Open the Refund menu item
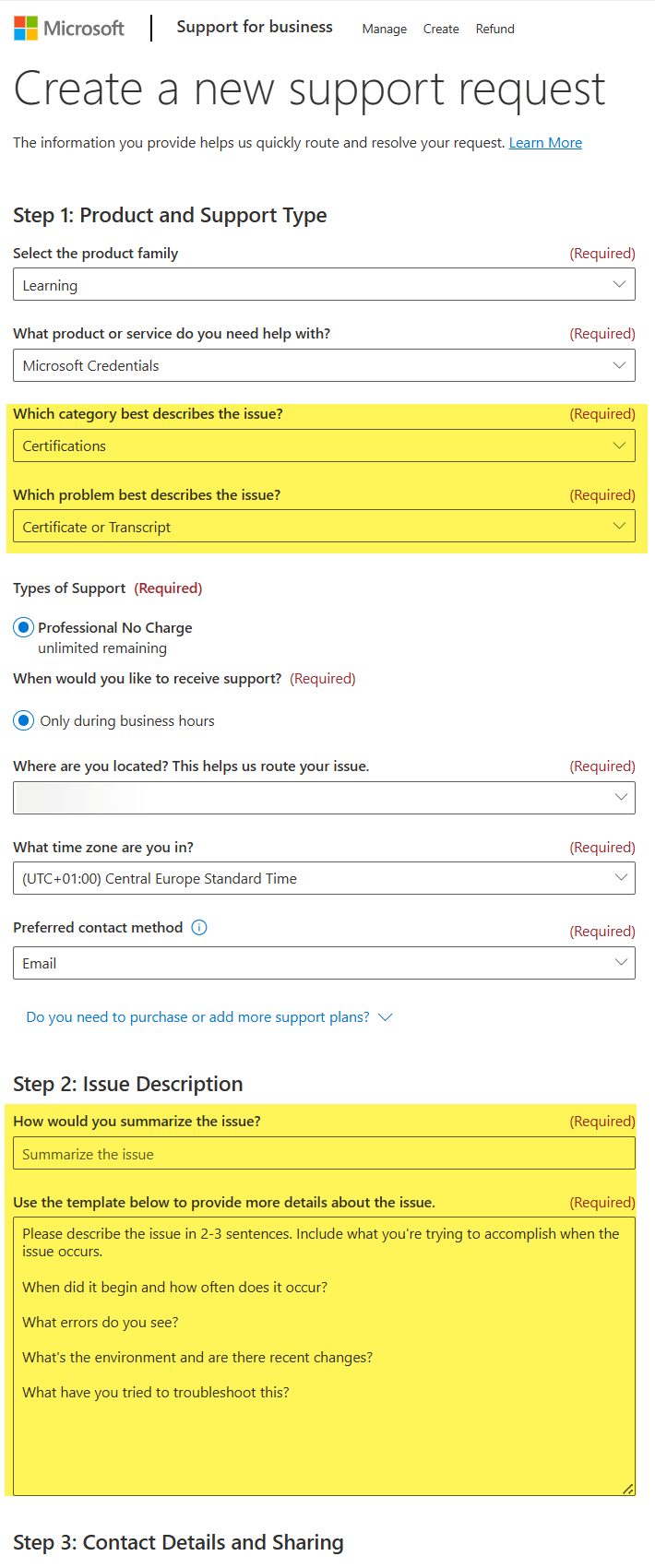This screenshot has width=655, height=1568. pos(494,29)
